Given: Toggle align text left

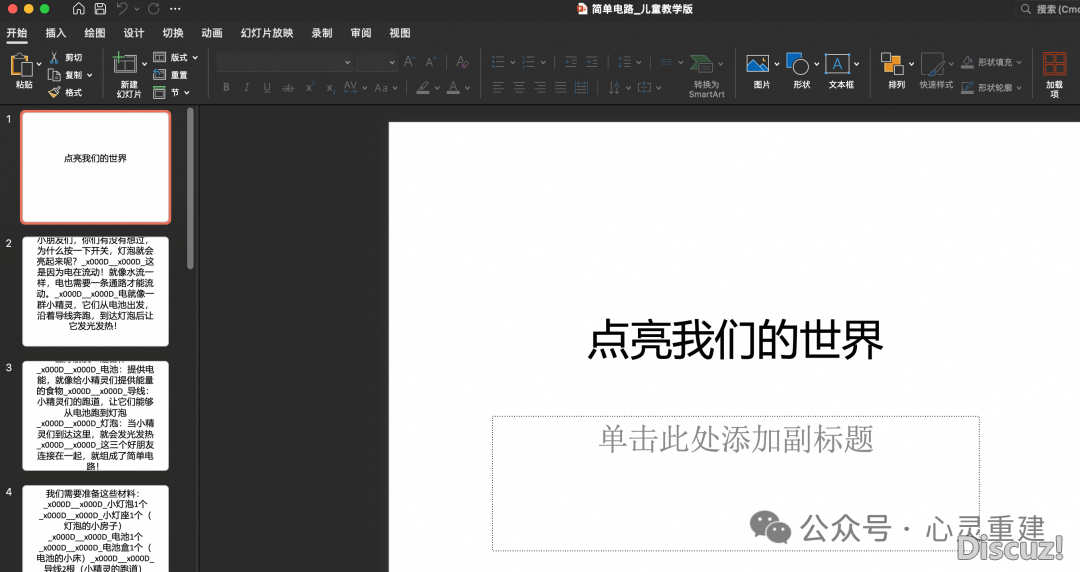Looking at the screenshot, I should 499,88.
